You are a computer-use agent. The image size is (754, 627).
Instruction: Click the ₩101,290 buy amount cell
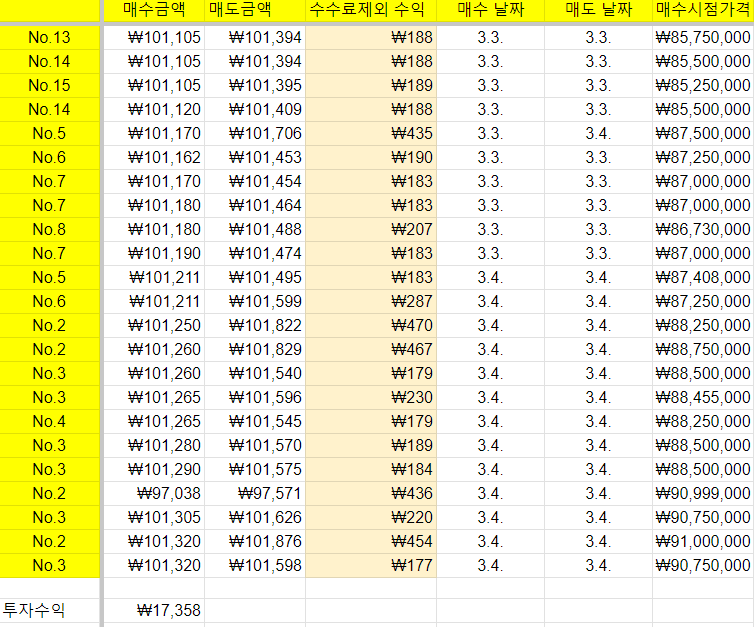(x=154, y=469)
